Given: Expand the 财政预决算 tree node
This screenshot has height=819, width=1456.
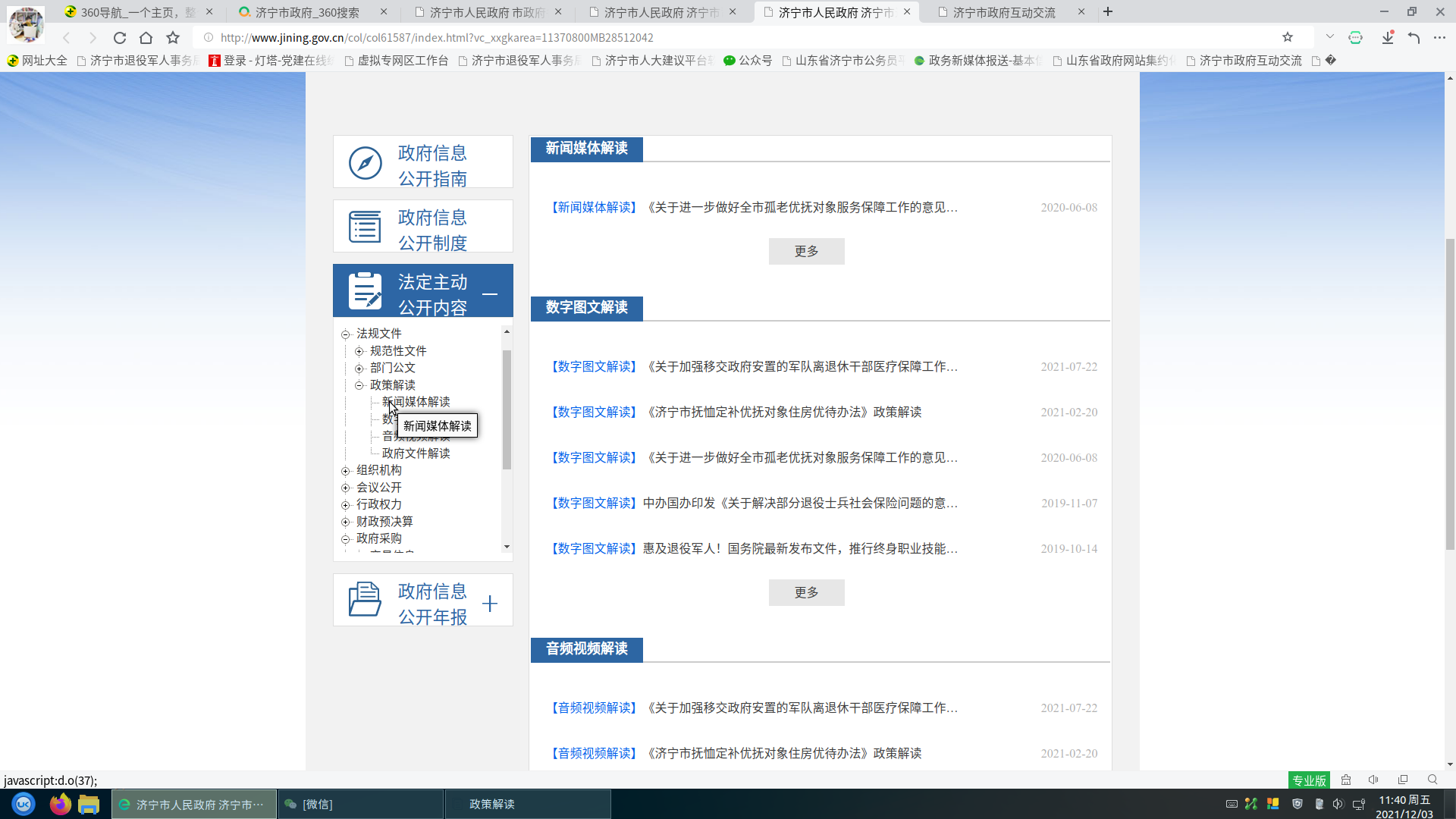Looking at the screenshot, I should (346, 522).
